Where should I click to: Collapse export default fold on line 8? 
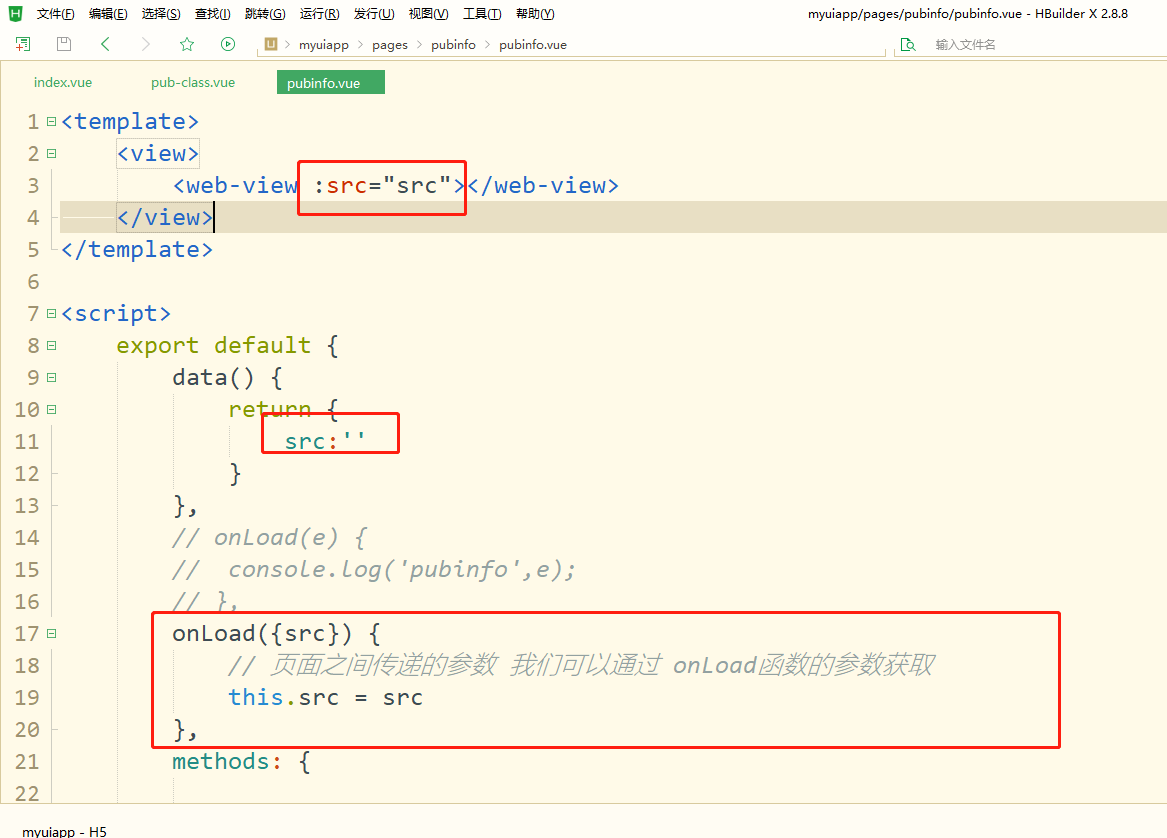(51, 345)
